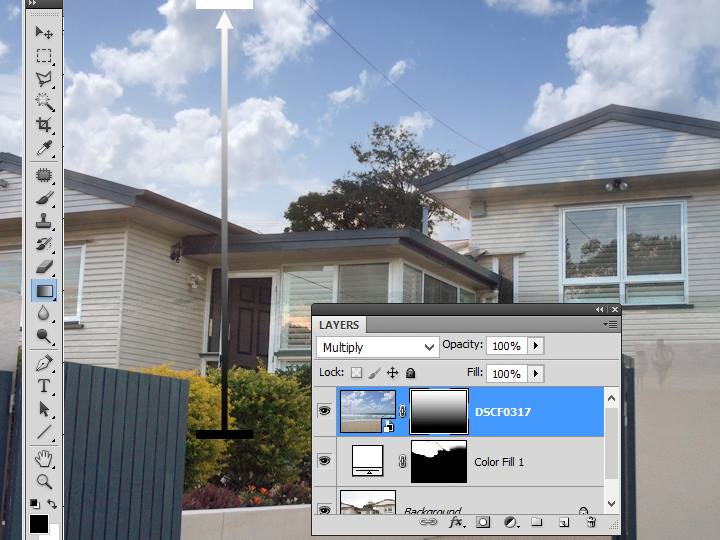Screen dimensions: 720x540
Task: Open the Layers panel options menu
Action: pos(610,325)
